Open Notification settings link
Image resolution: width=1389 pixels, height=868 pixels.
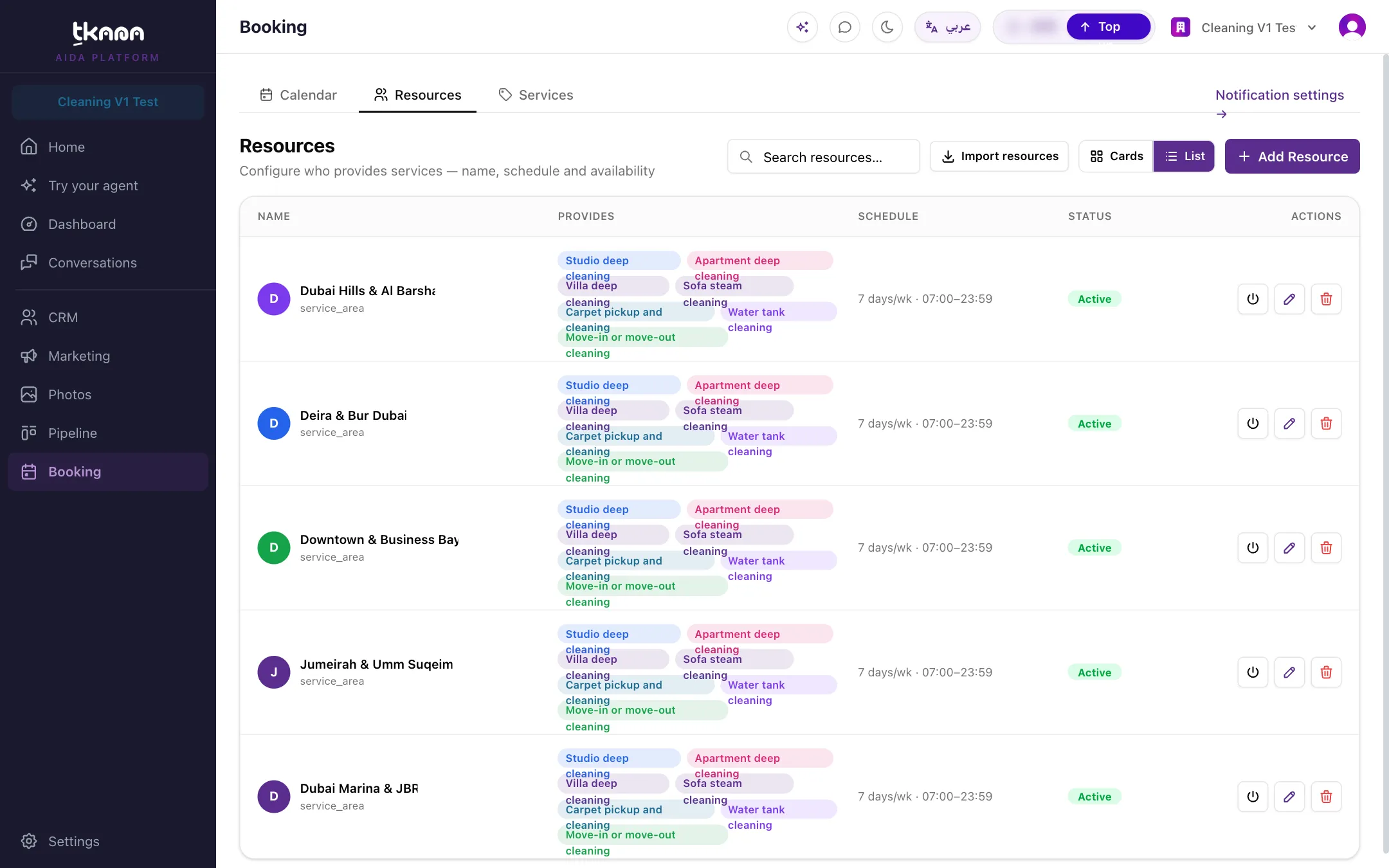click(1279, 96)
